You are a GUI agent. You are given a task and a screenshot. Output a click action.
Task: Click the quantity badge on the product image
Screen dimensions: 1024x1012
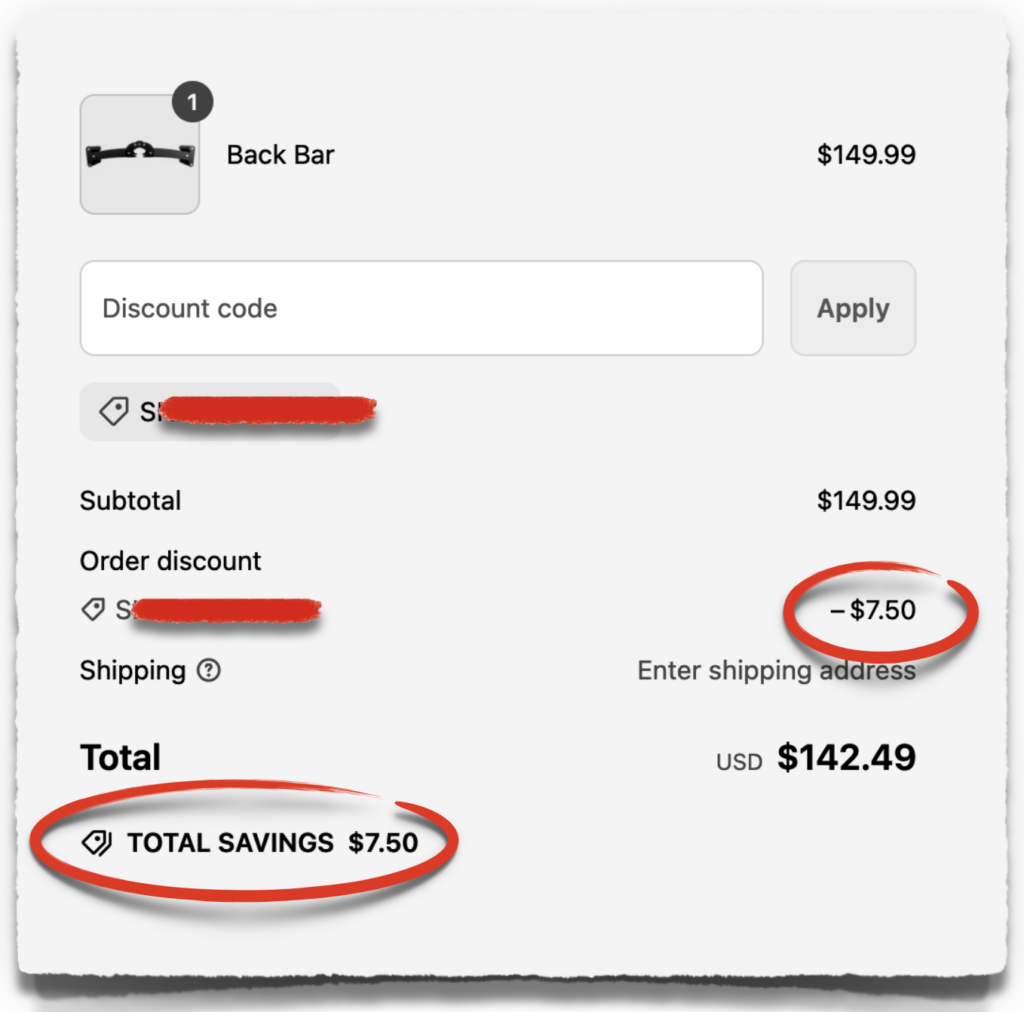click(x=192, y=101)
